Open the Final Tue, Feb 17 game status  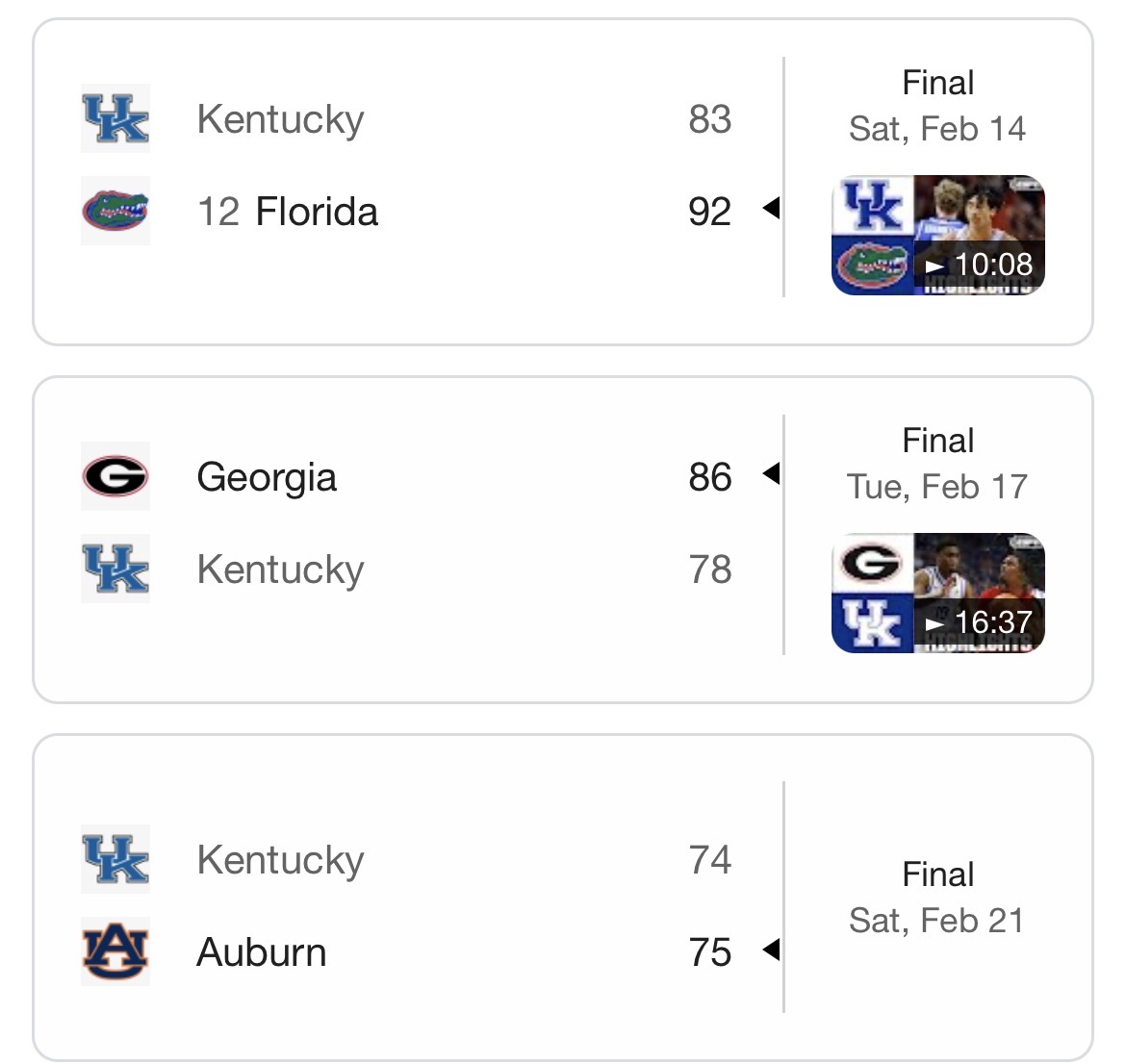coord(937,464)
